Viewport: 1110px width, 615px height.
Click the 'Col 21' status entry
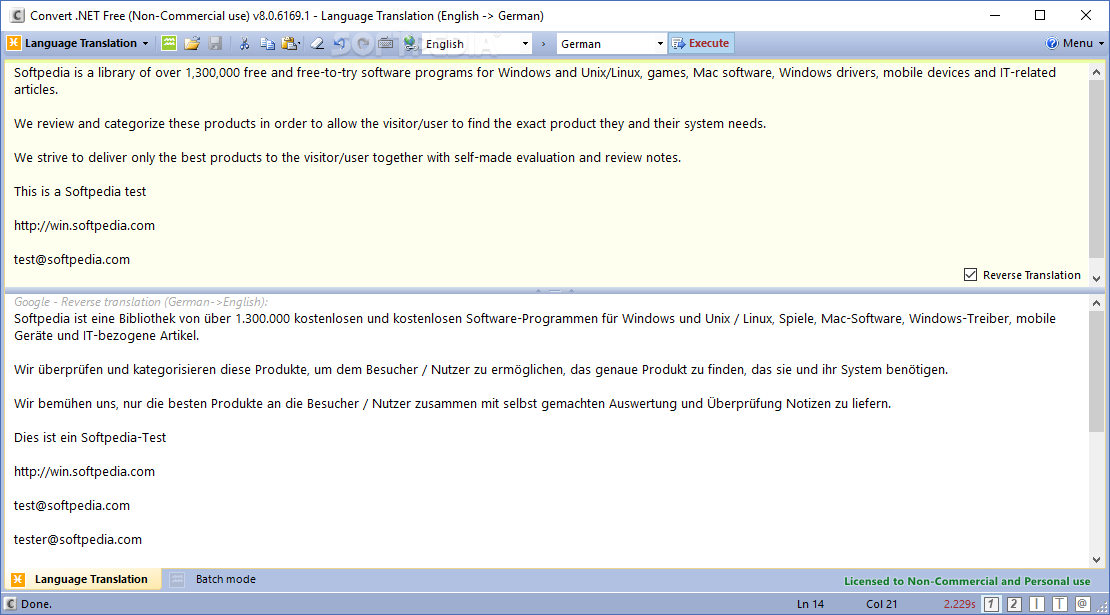[x=881, y=604]
